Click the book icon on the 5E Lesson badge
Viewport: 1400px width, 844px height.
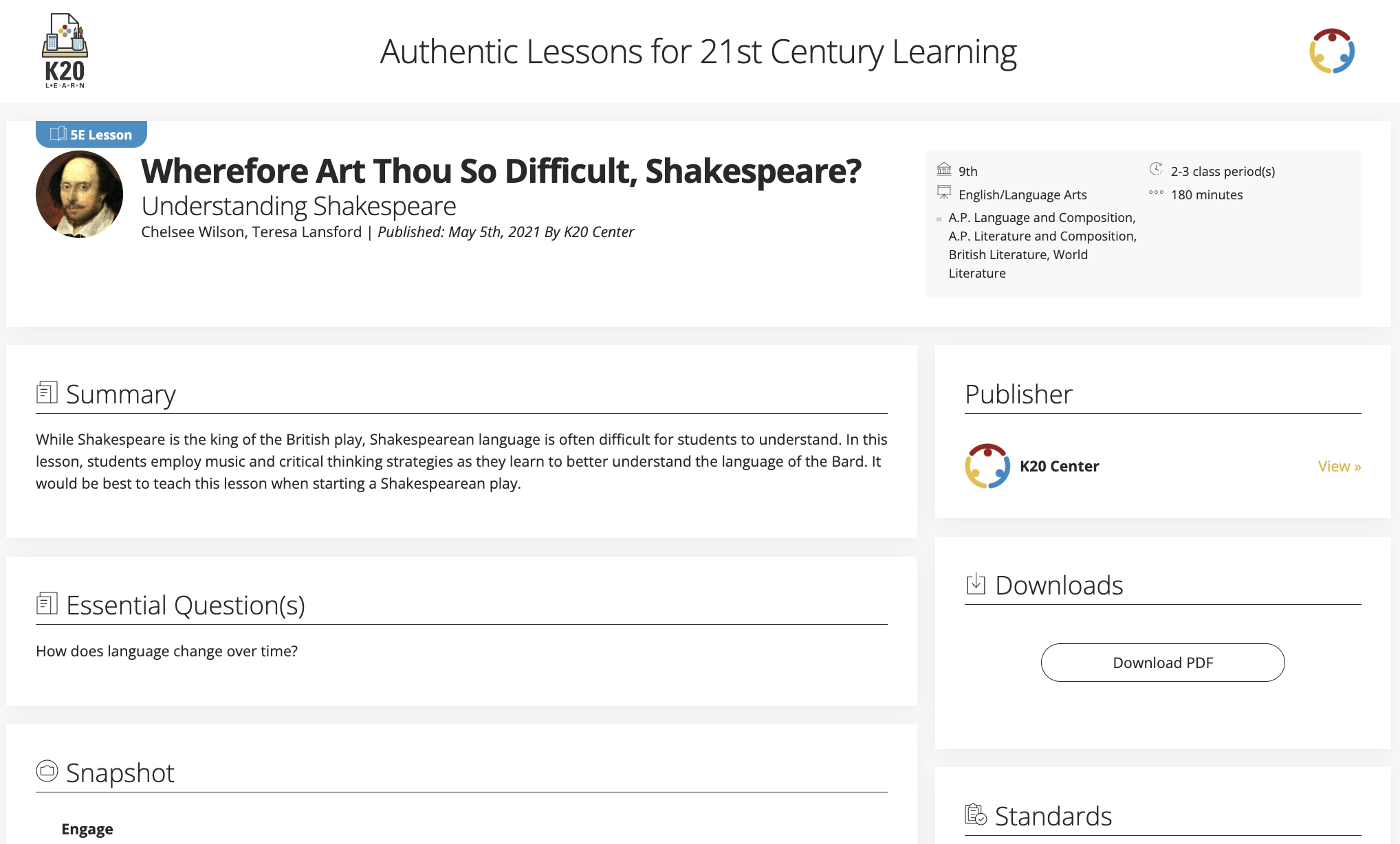[58, 134]
